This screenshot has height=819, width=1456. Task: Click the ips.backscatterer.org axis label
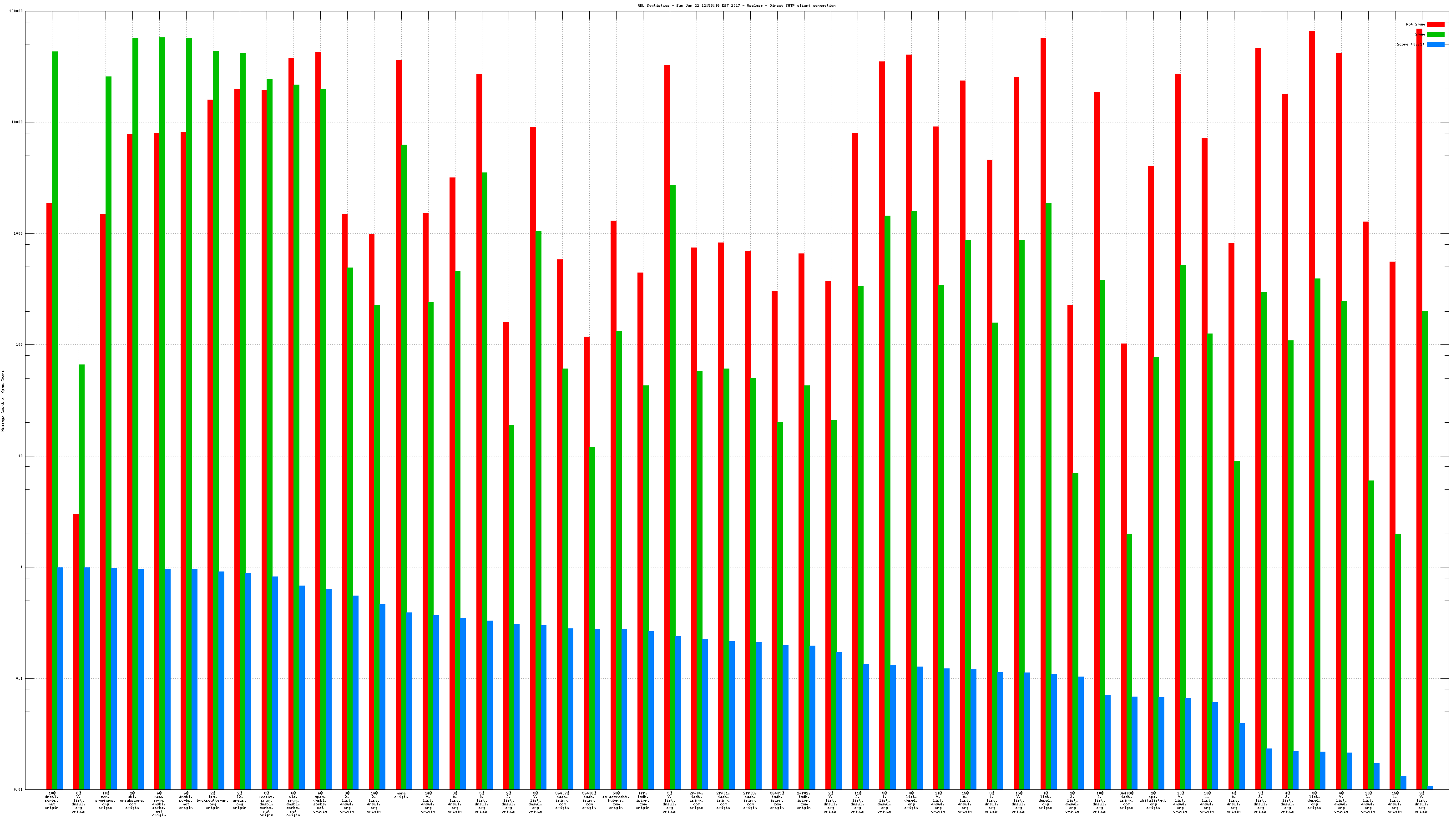(212, 800)
